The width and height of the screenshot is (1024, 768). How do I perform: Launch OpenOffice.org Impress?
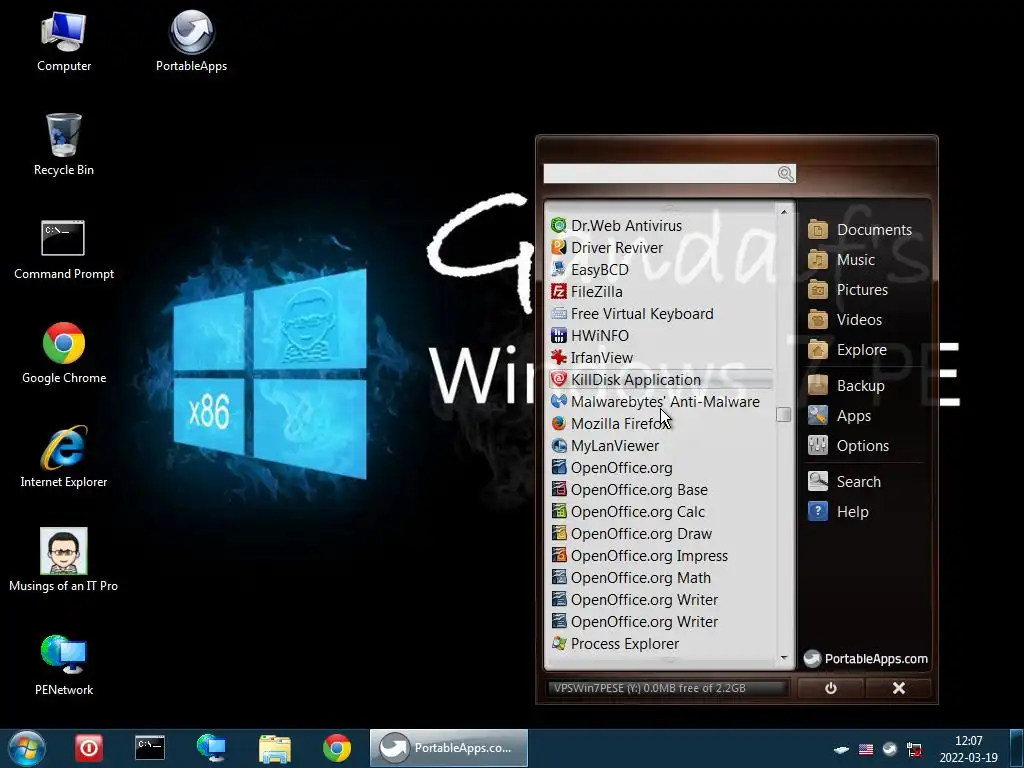pyautogui.click(x=639, y=556)
